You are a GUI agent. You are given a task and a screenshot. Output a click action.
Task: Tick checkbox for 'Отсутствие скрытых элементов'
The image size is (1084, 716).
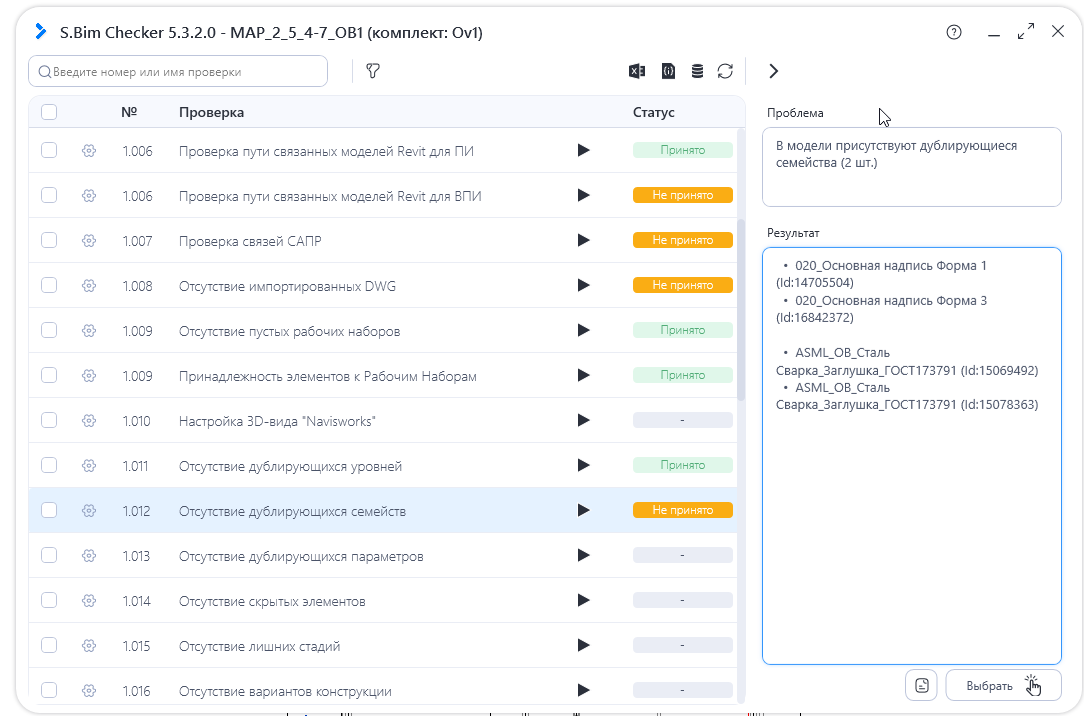49,600
